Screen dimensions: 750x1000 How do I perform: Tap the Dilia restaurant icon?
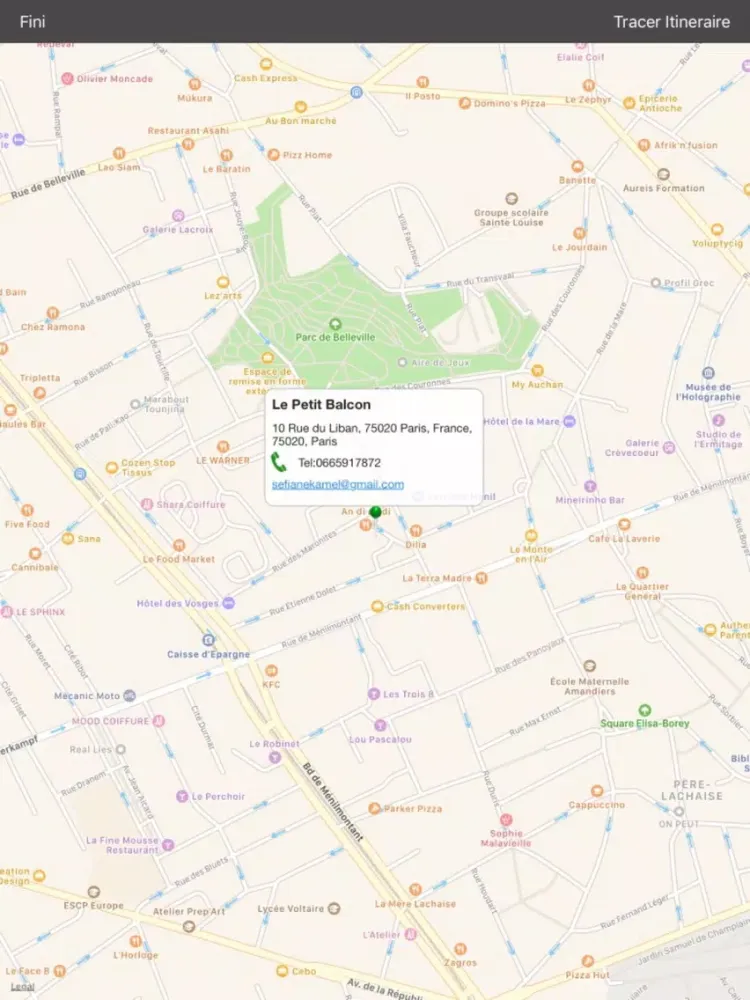pyautogui.click(x=416, y=531)
